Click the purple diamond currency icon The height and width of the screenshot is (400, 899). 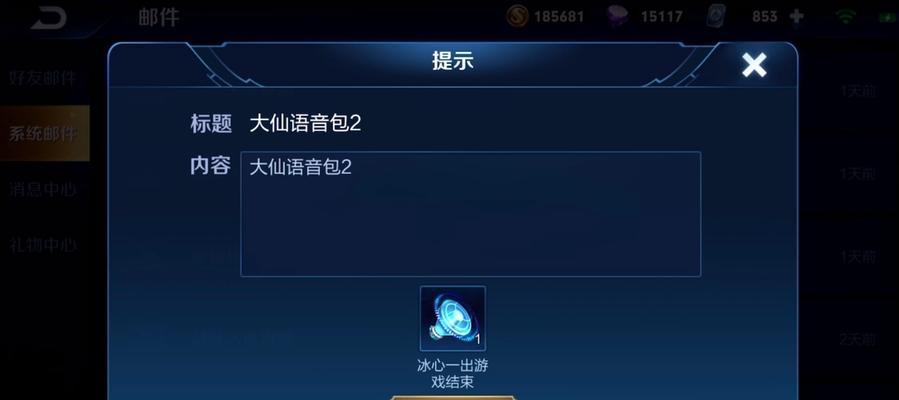(x=617, y=16)
